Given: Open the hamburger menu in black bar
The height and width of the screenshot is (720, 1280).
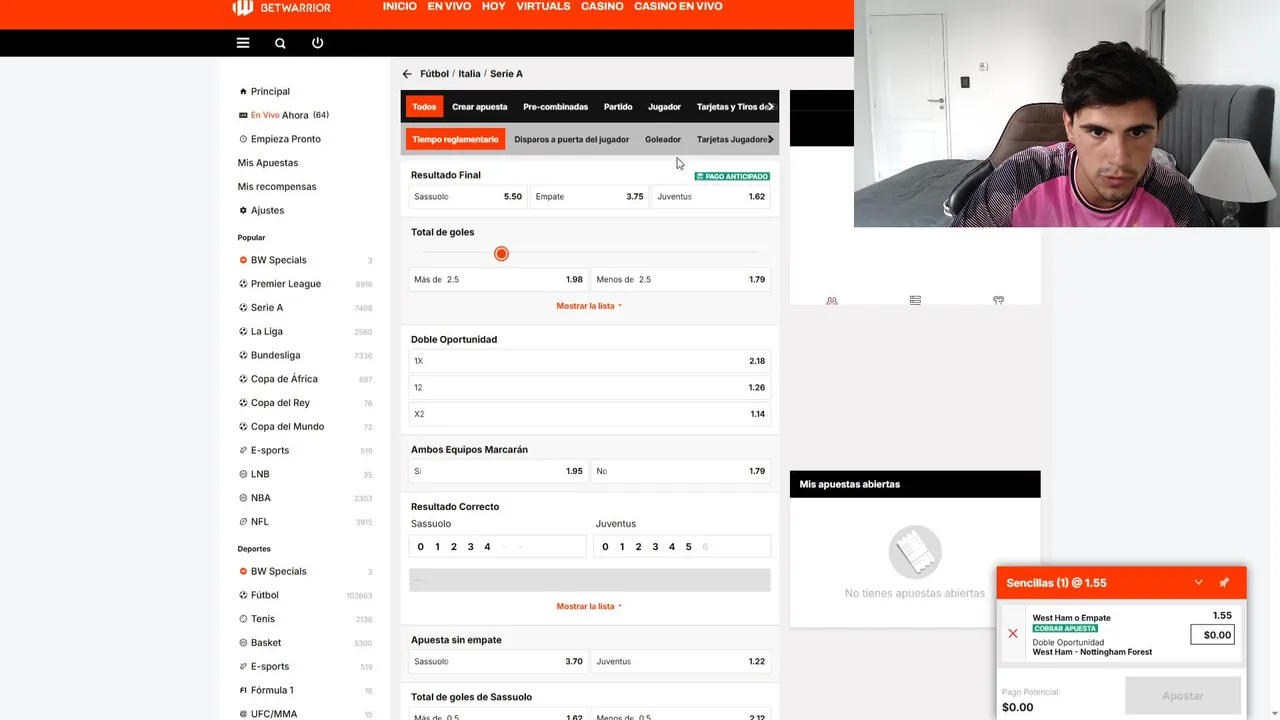Looking at the screenshot, I should click(x=243, y=43).
